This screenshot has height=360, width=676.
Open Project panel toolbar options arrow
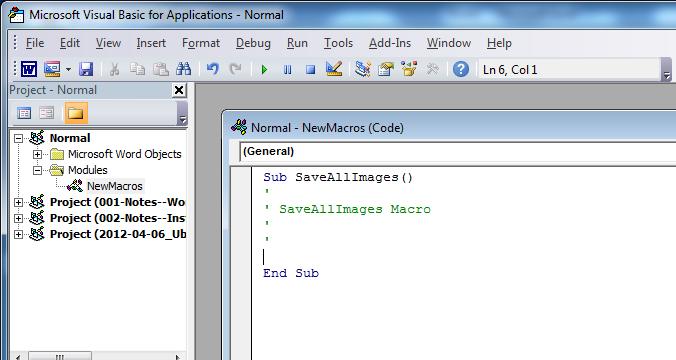point(182,114)
